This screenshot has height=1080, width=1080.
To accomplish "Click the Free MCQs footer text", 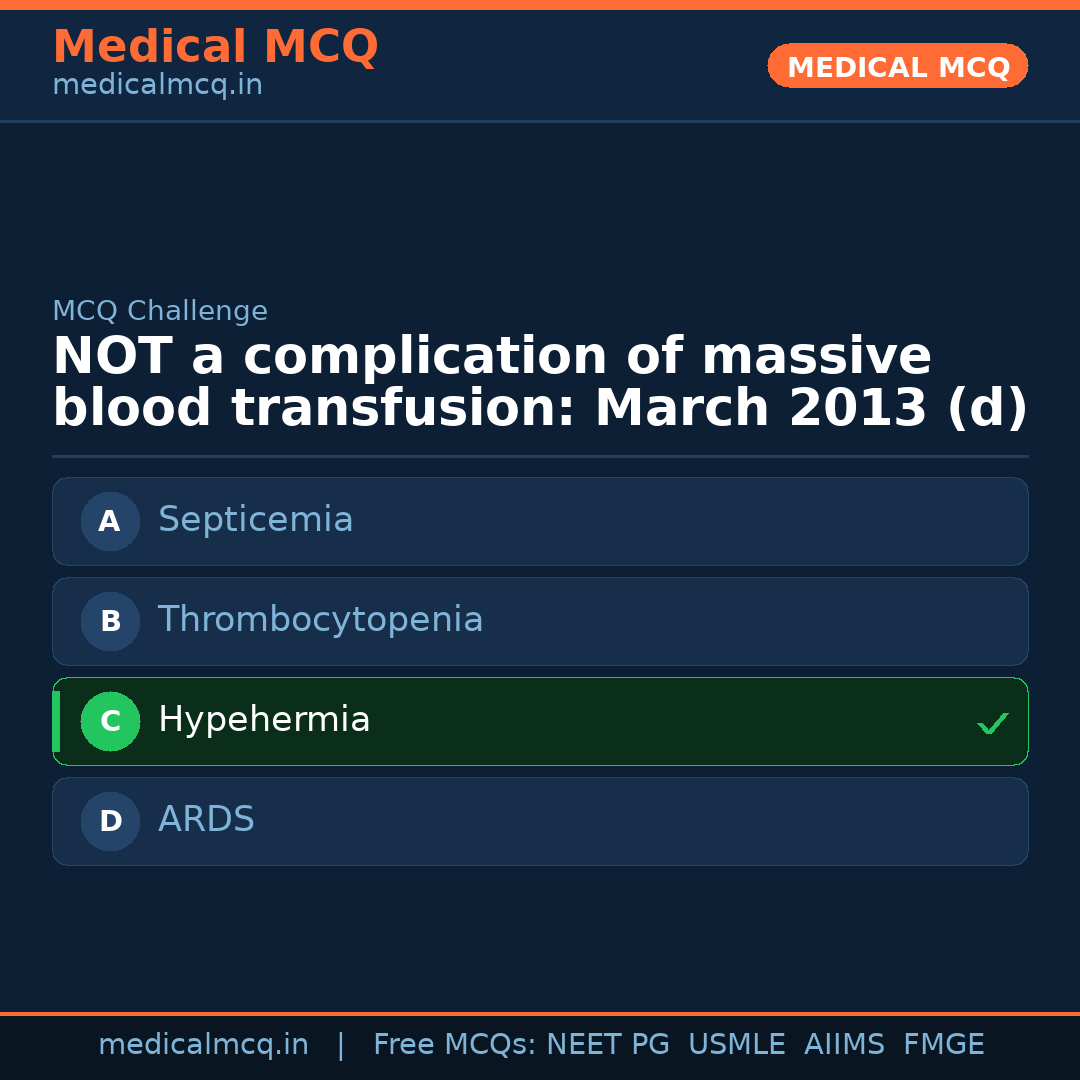I will pos(454,1045).
